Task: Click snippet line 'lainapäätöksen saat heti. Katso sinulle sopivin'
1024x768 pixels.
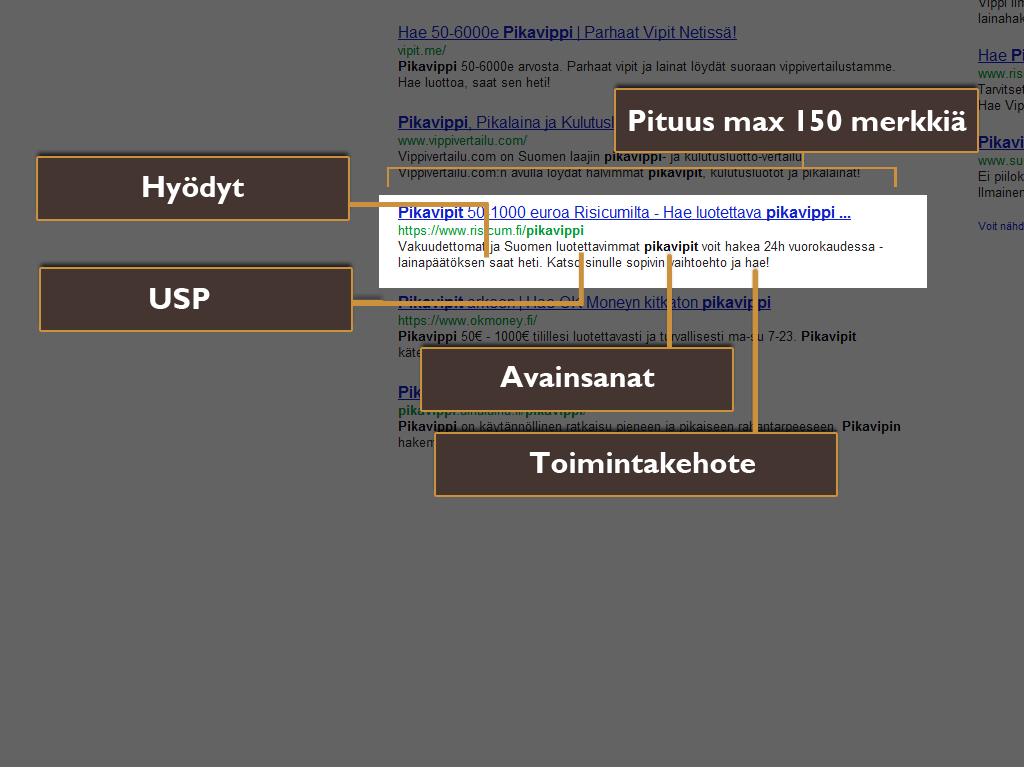Action: click(531, 263)
